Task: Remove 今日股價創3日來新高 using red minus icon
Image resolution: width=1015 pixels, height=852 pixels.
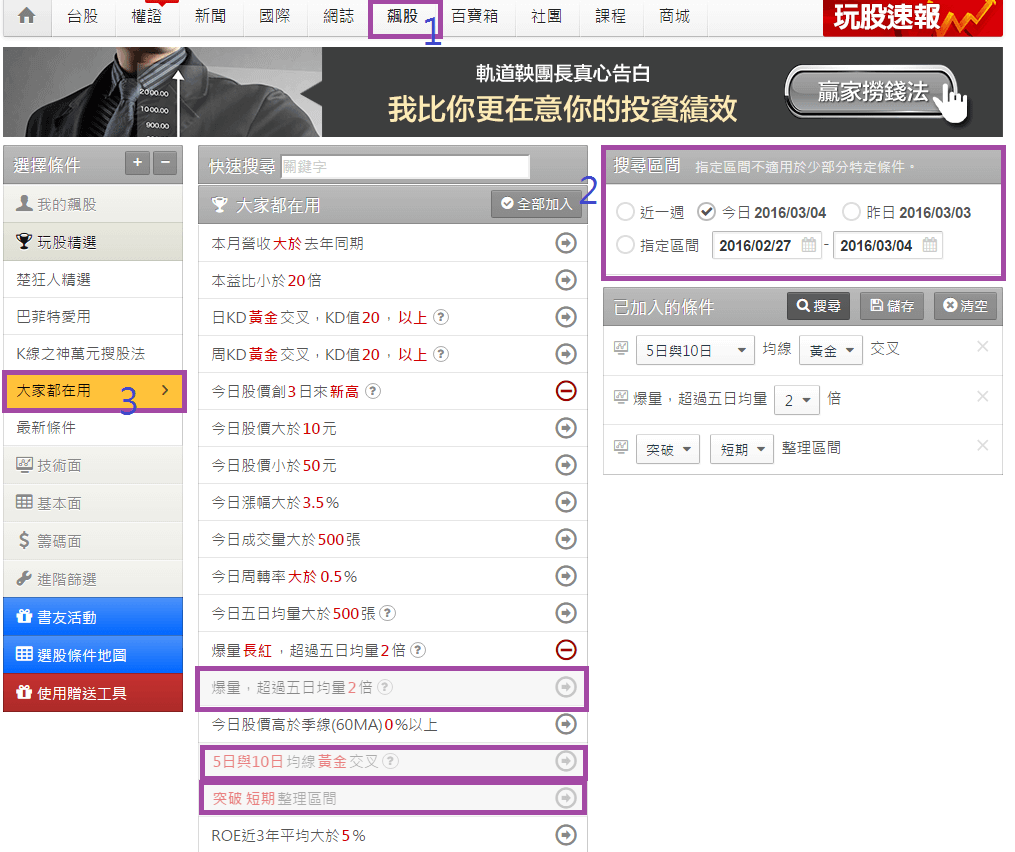Action: coord(566,391)
